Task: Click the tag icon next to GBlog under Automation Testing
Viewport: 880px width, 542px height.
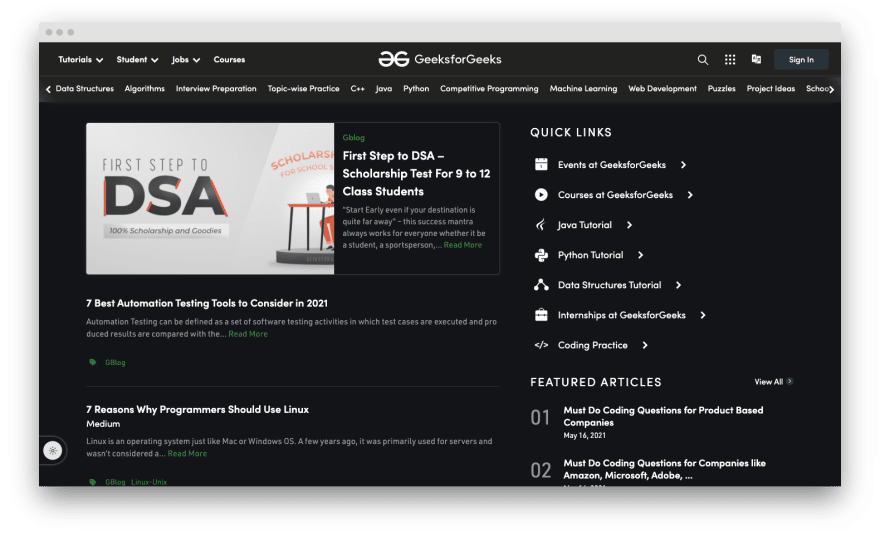Action: (x=93, y=362)
